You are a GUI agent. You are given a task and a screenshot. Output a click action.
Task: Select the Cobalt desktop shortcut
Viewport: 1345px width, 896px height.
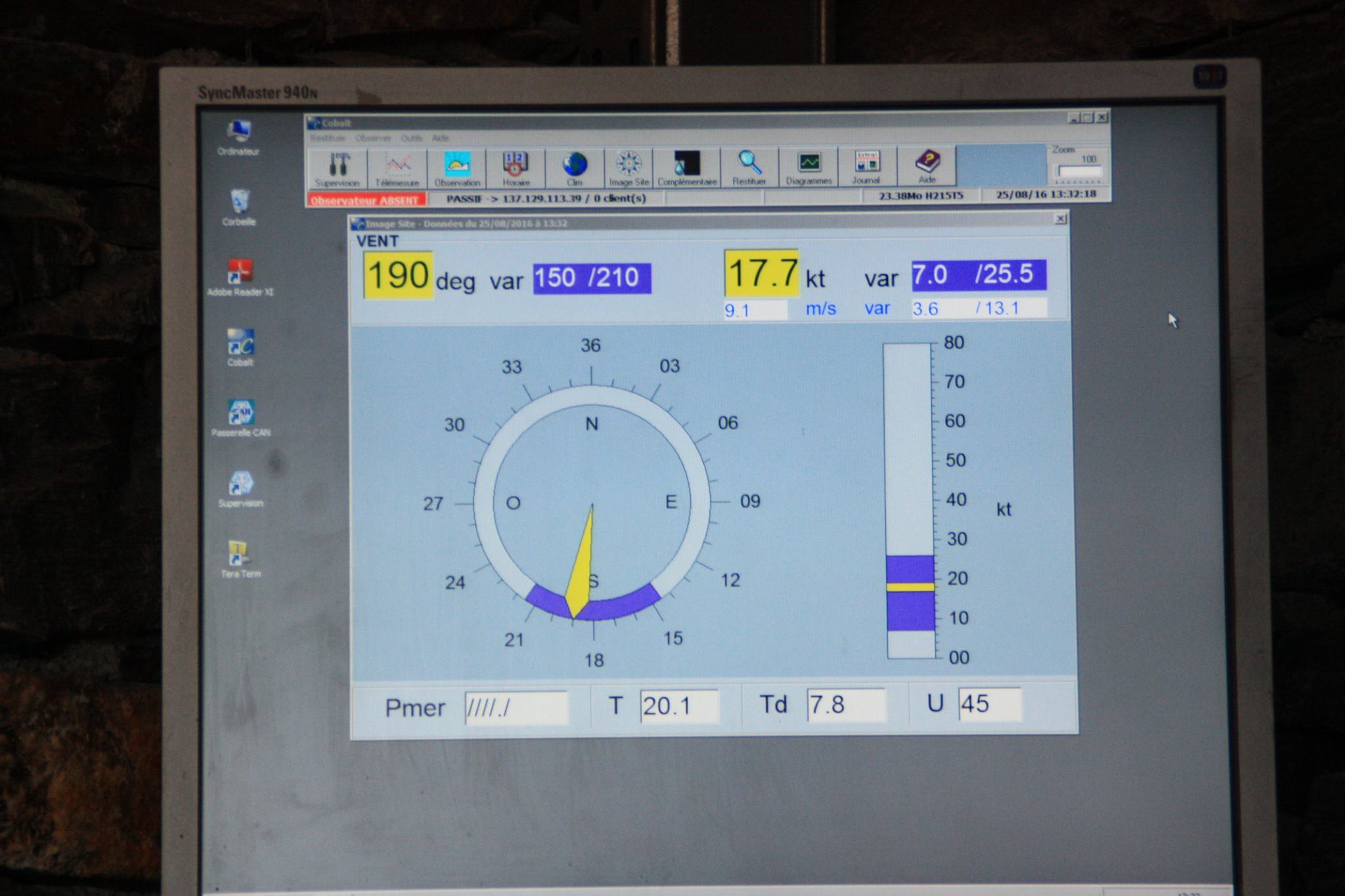[x=240, y=348]
